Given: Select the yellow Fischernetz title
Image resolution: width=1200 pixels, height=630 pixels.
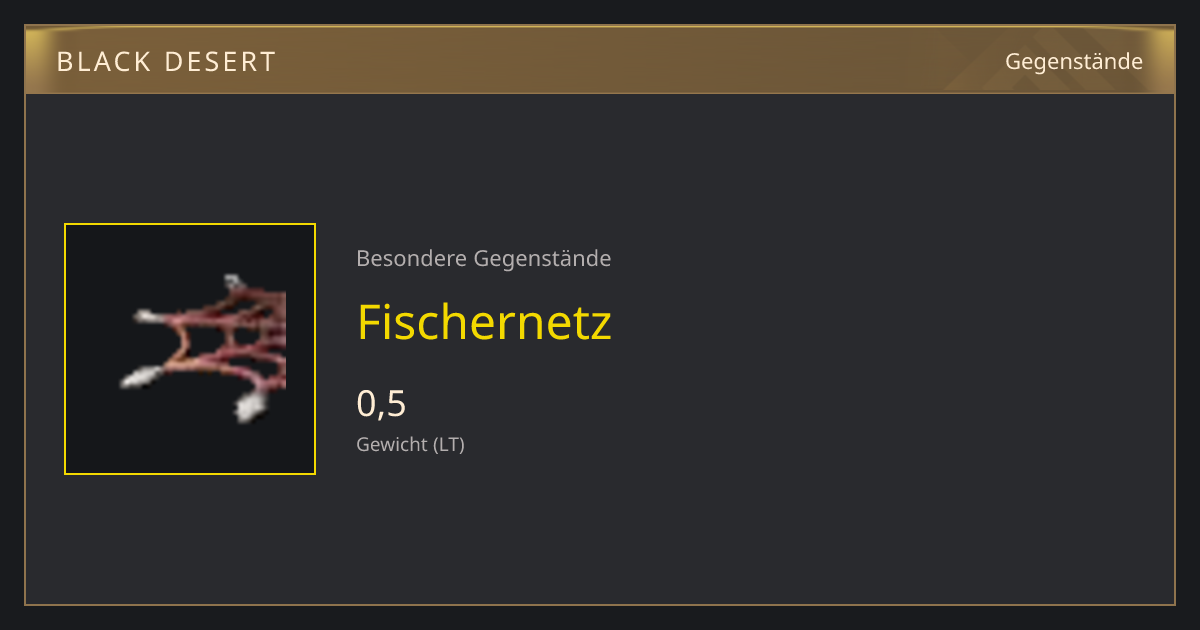Looking at the screenshot, I should (484, 322).
